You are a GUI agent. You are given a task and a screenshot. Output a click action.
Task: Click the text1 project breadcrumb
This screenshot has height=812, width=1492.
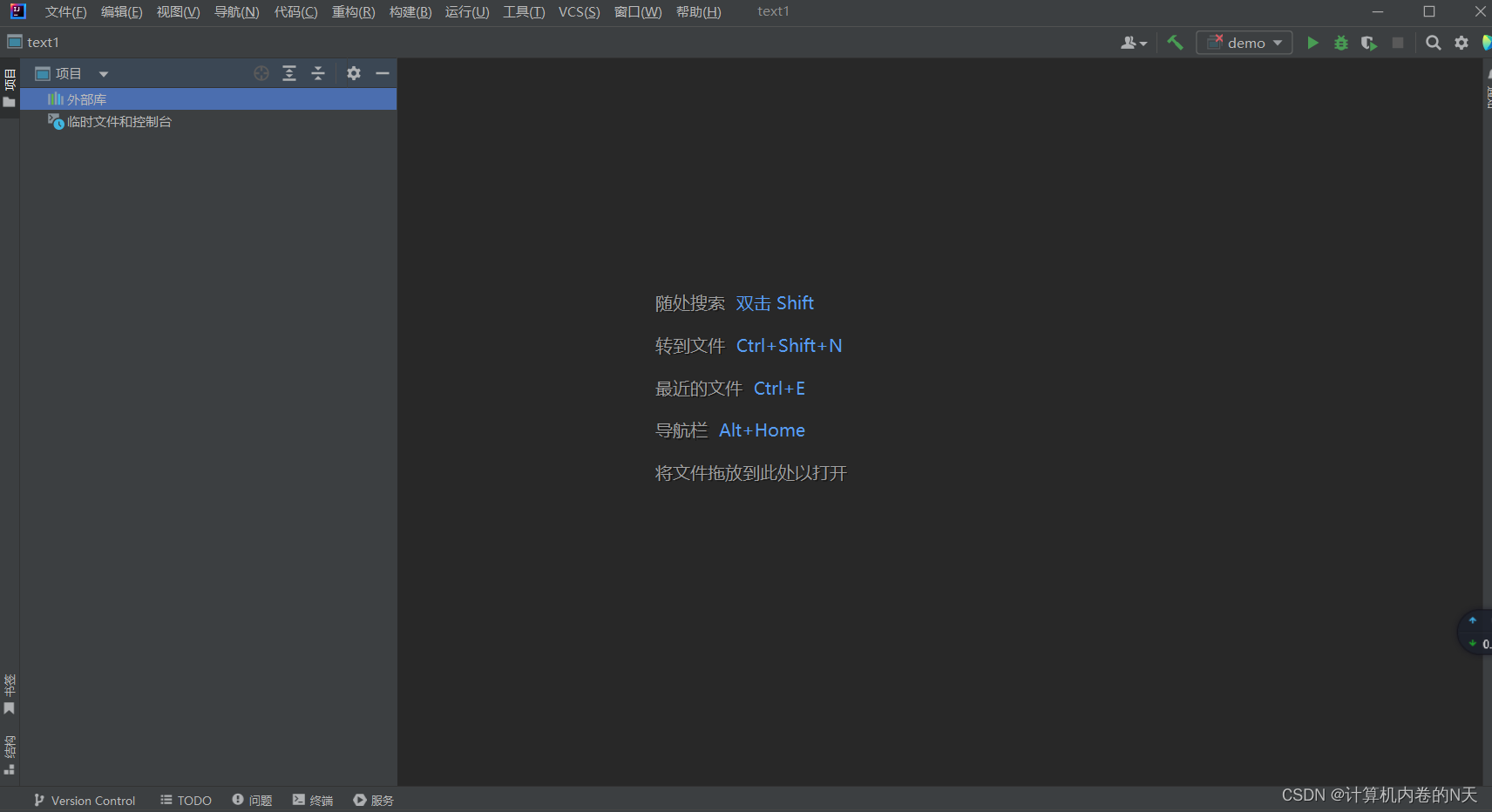click(33, 42)
